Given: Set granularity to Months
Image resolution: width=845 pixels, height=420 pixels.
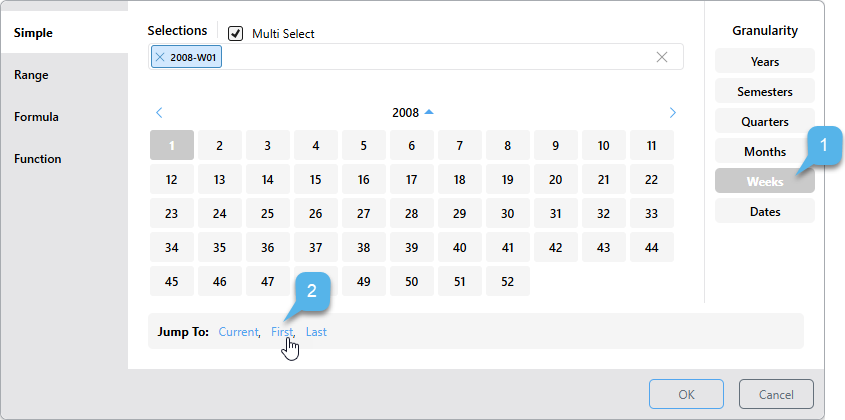Looking at the screenshot, I should 765,151.
